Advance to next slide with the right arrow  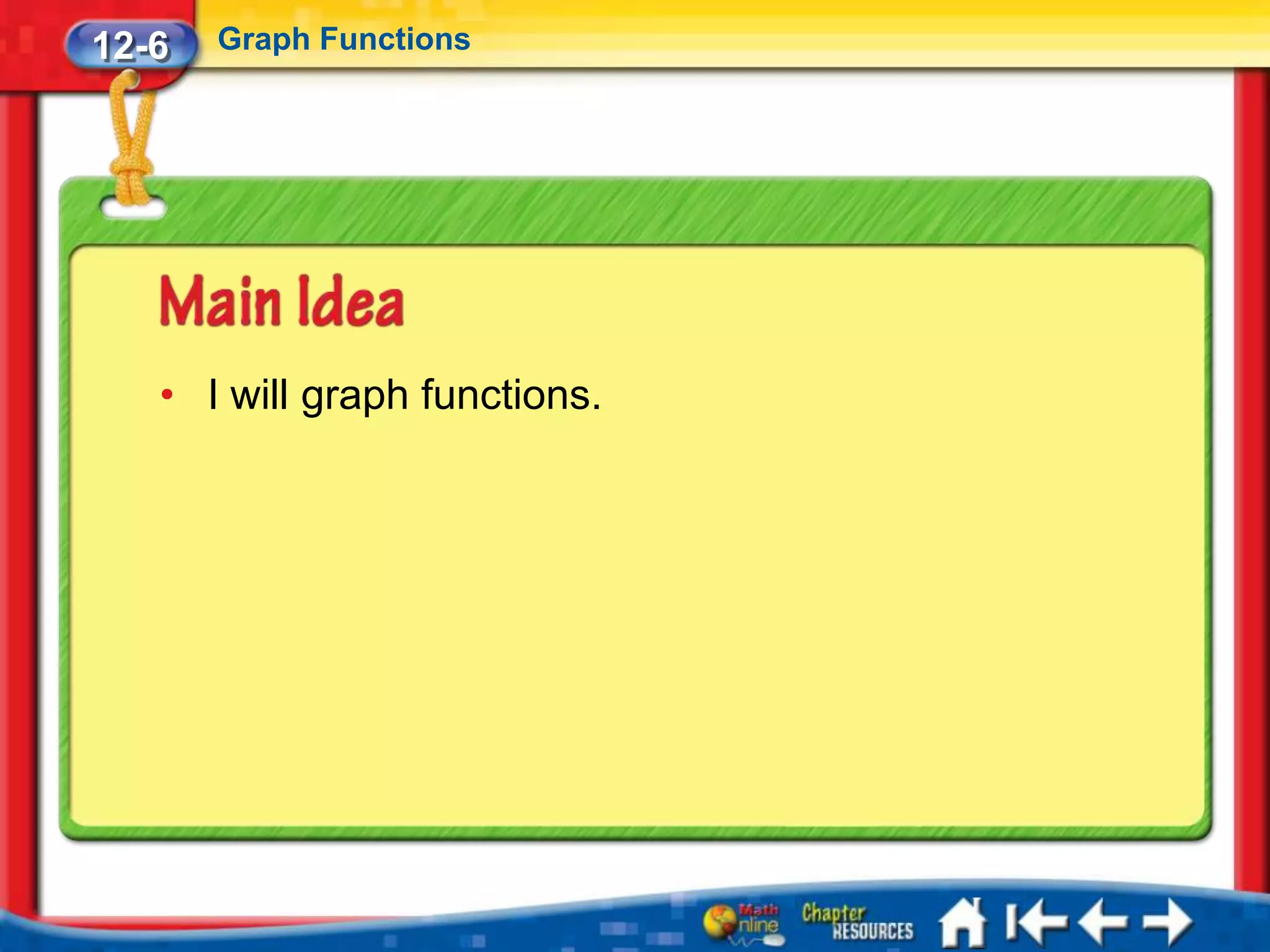[x=1167, y=923]
